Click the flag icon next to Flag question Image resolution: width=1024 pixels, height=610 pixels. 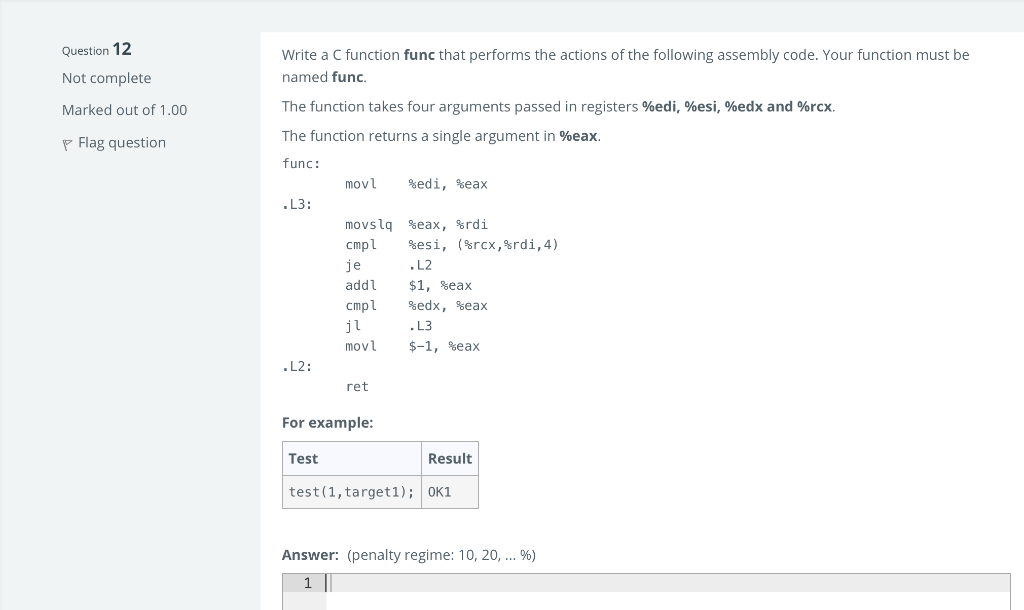pyautogui.click(x=66, y=142)
